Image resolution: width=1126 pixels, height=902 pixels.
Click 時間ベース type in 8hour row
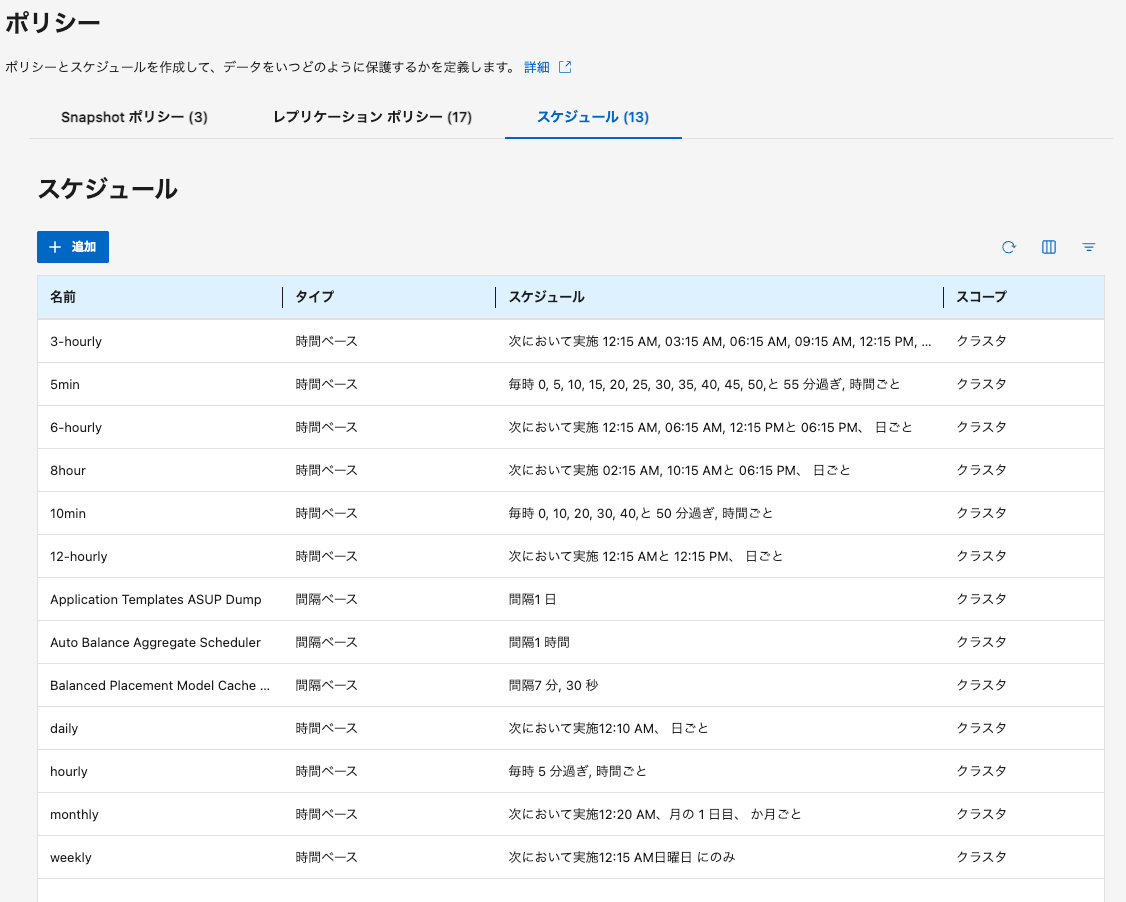[326, 470]
